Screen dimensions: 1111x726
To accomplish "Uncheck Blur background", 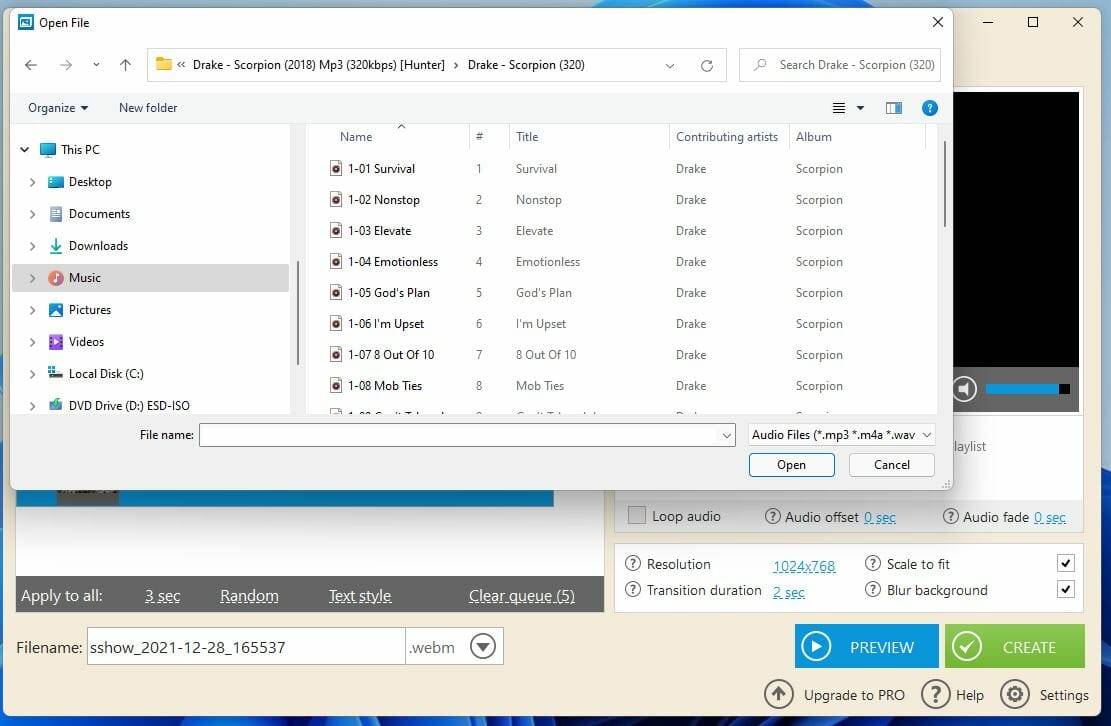I will 1066,589.
